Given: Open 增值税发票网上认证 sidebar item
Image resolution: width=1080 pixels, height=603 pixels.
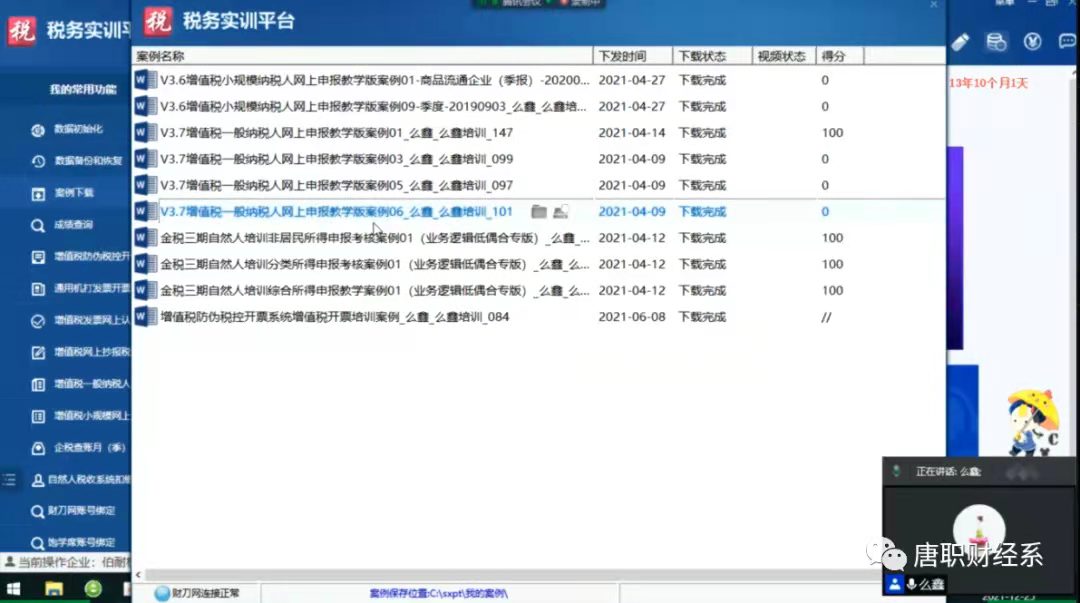Looking at the screenshot, I should pyautogui.click(x=80, y=320).
